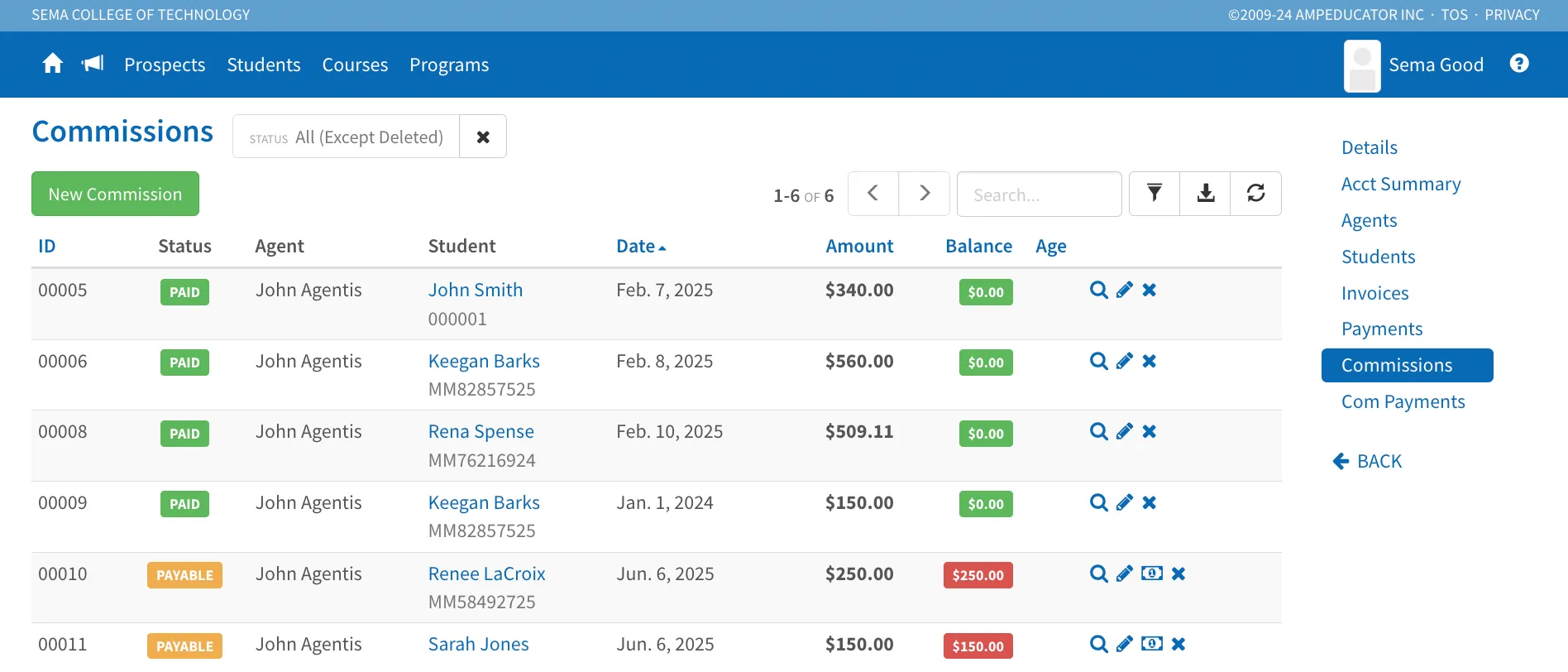
Task: Create a New Commission
Action: pyautogui.click(x=115, y=194)
